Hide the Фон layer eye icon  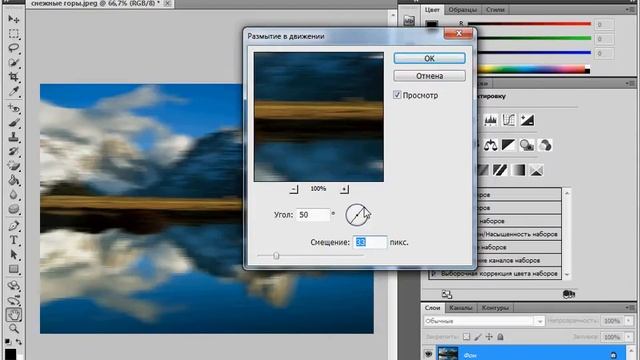pos(428,354)
